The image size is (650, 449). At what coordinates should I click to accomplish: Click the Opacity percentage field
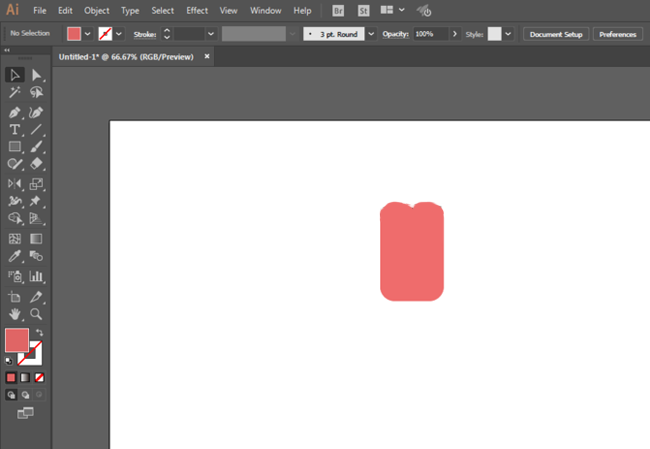[430, 34]
